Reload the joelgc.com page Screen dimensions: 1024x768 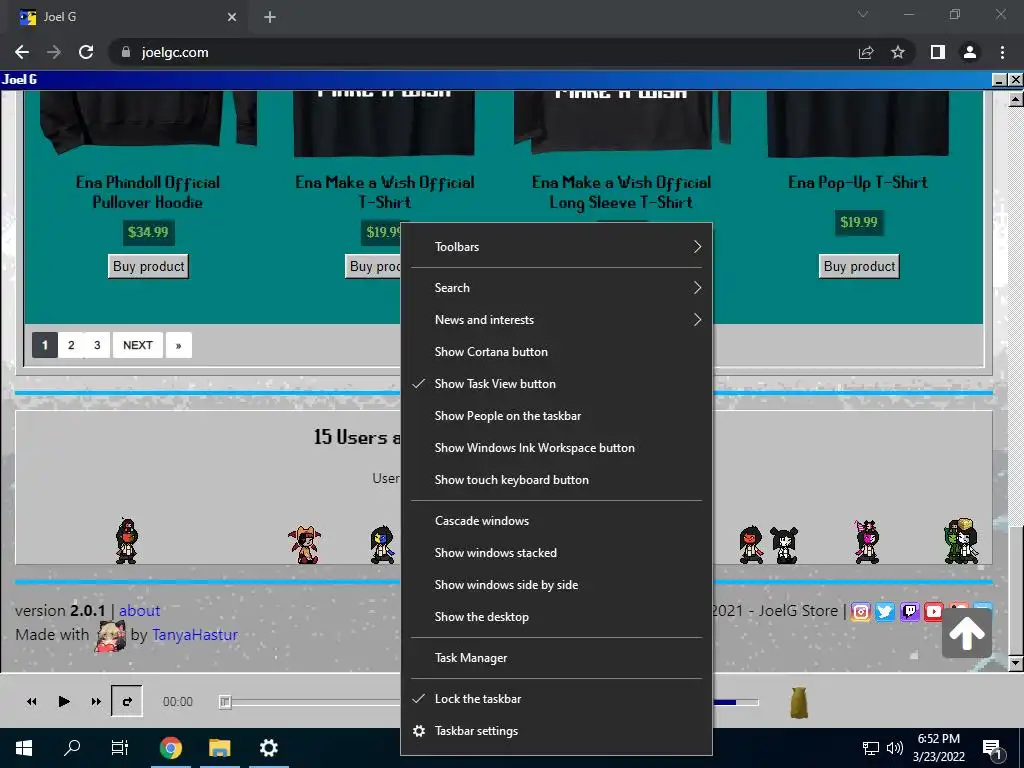[86, 52]
